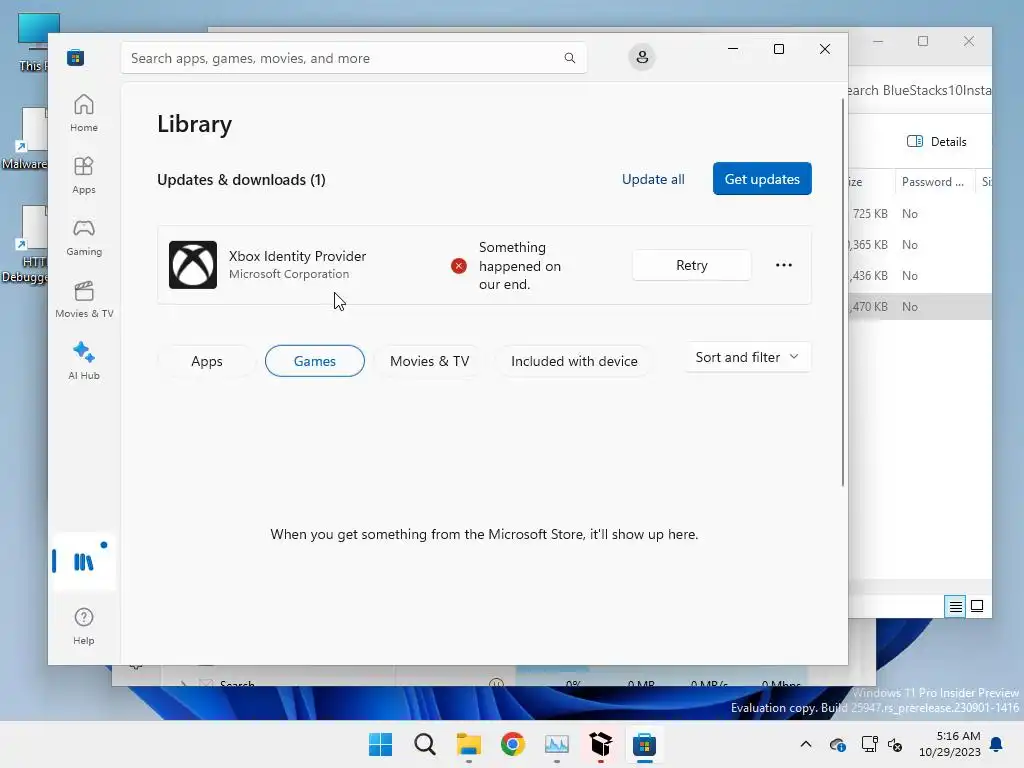Retry the Xbox Identity Provider download

coord(692,265)
